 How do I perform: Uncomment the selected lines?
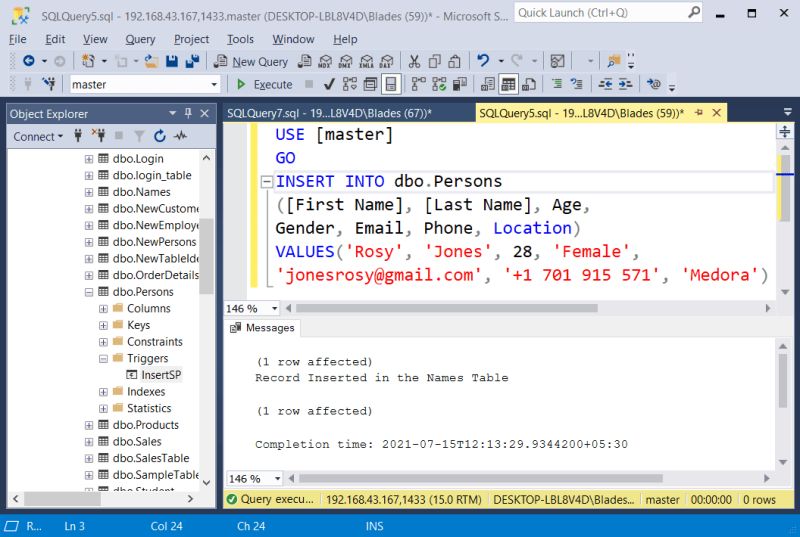(577, 84)
